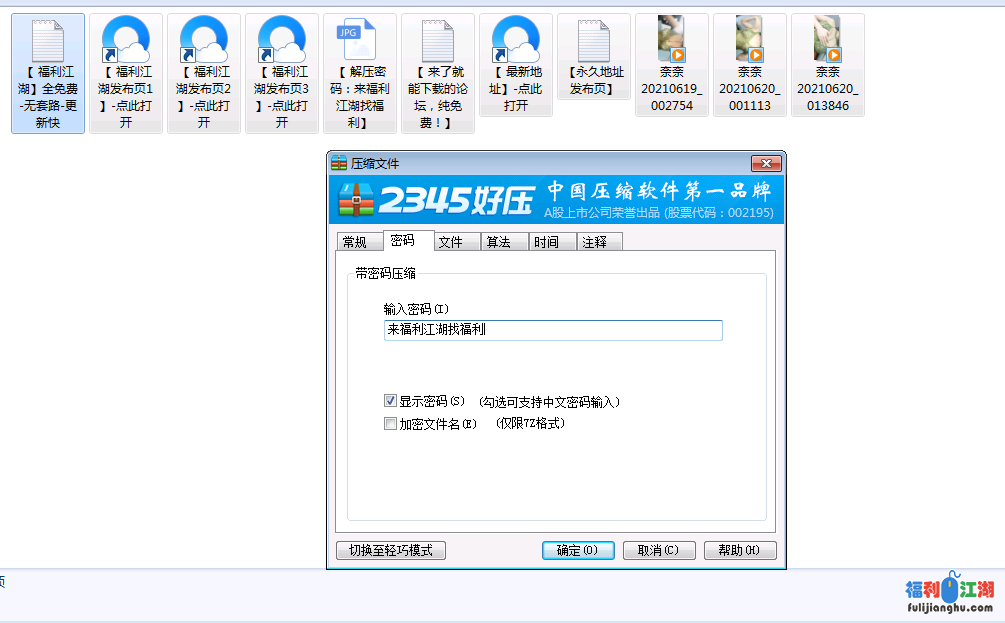
Task: Open the 注释 tab
Action: point(595,242)
